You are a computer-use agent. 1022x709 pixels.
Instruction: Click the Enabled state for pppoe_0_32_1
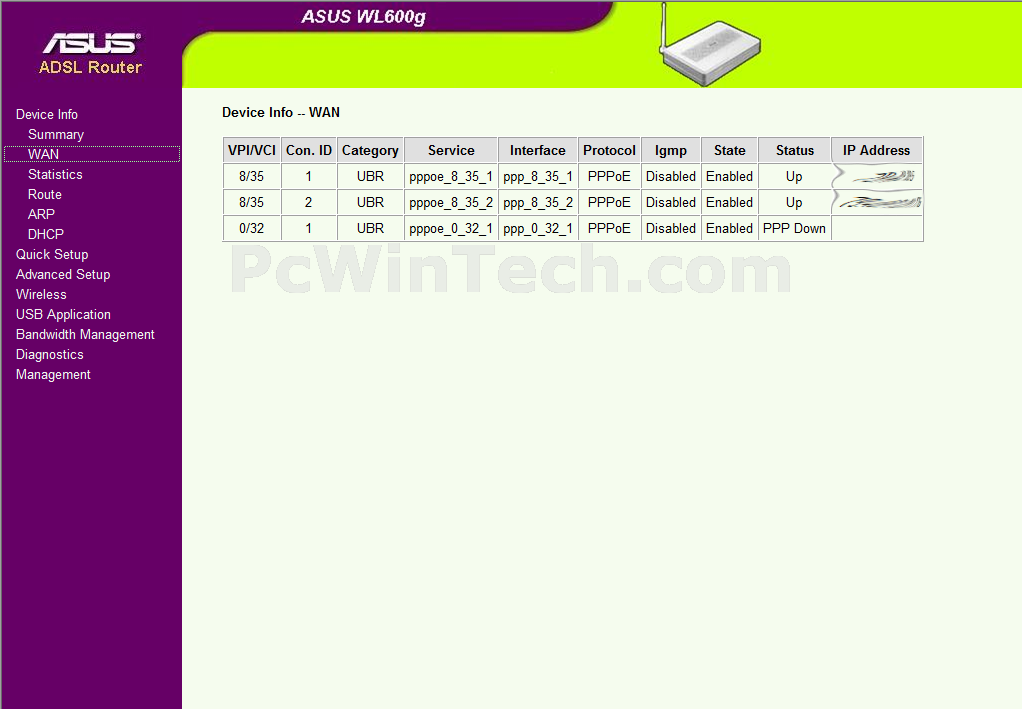coord(729,229)
